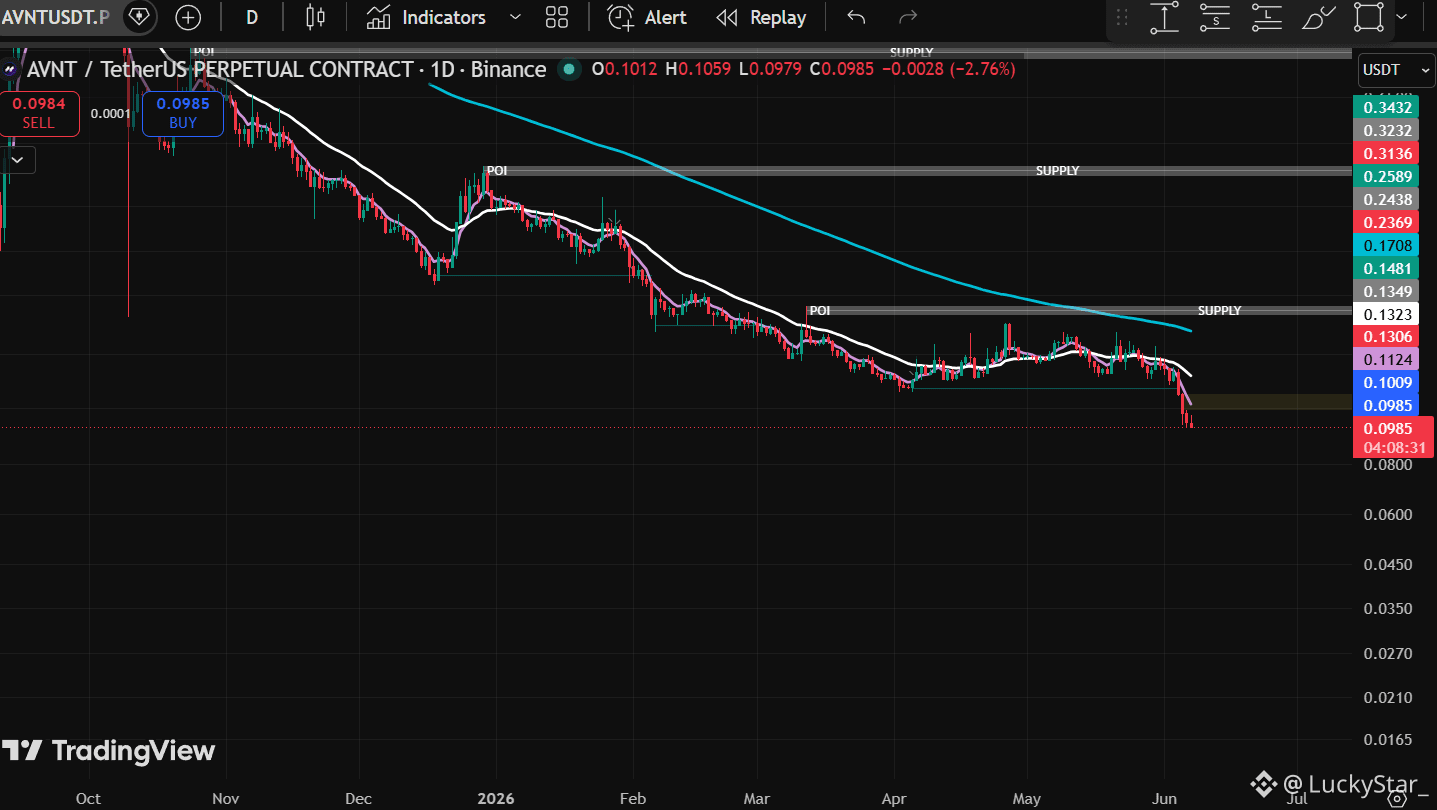This screenshot has width=1437, height=810.
Task: Pick the rectangle drawing tool
Action: point(1369,17)
